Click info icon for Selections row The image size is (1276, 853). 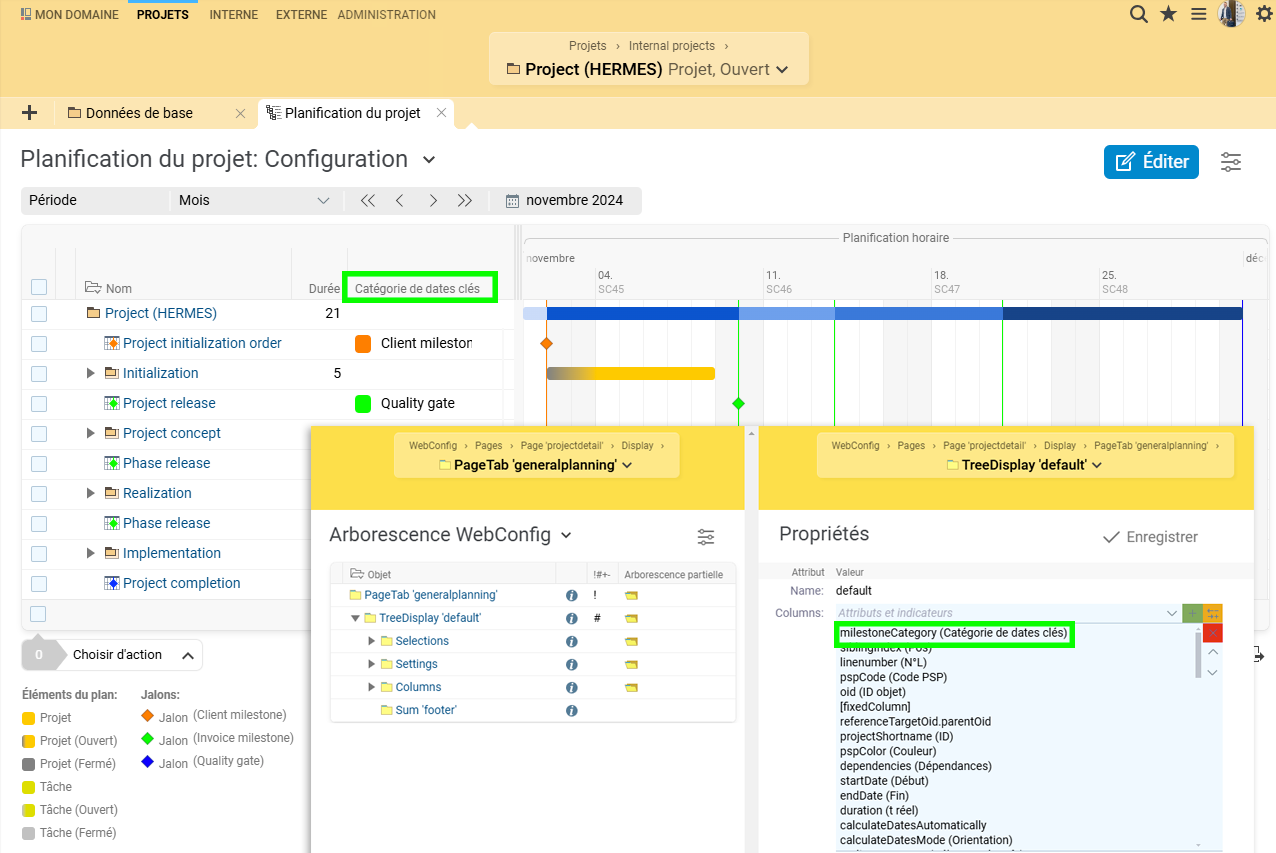(x=572, y=641)
